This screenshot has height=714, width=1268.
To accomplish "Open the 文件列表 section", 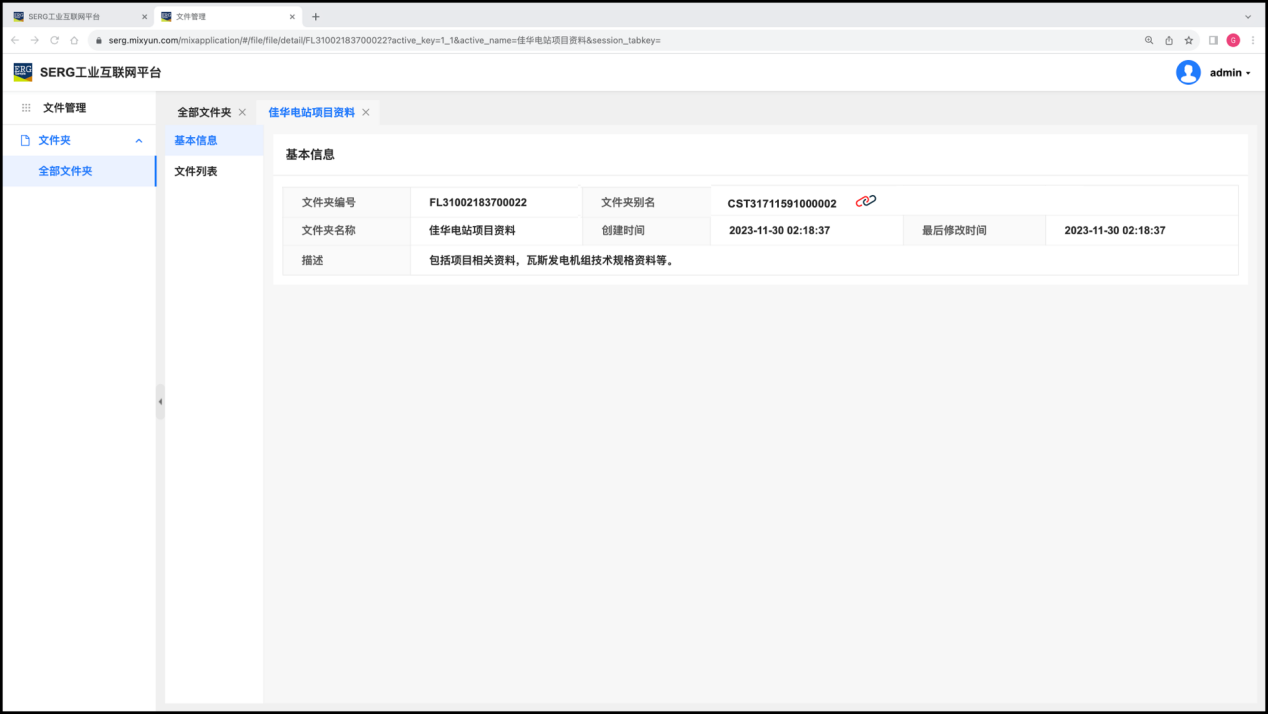I will [196, 171].
